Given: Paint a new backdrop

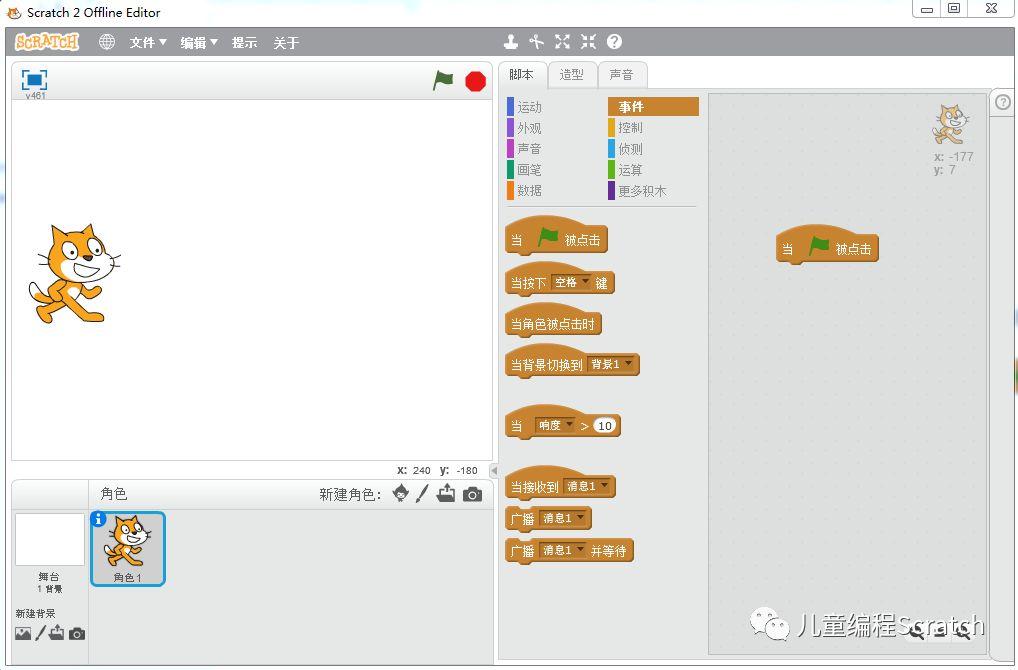Looking at the screenshot, I should tap(40, 633).
